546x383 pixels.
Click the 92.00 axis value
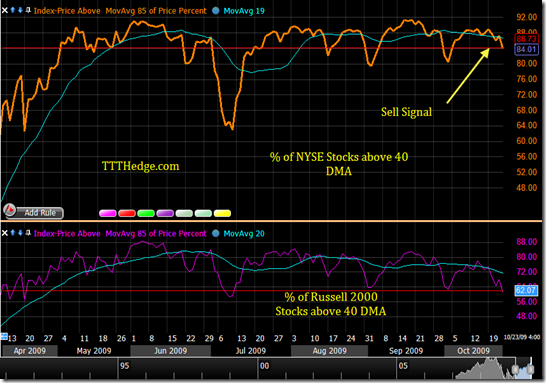coord(526,17)
